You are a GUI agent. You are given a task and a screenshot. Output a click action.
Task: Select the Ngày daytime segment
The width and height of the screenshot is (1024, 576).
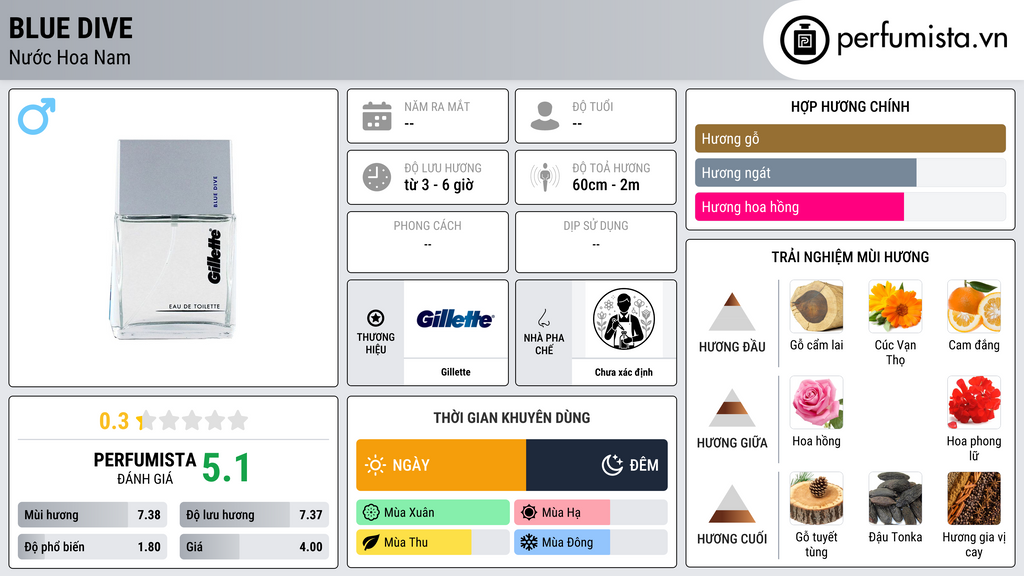(441, 465)
